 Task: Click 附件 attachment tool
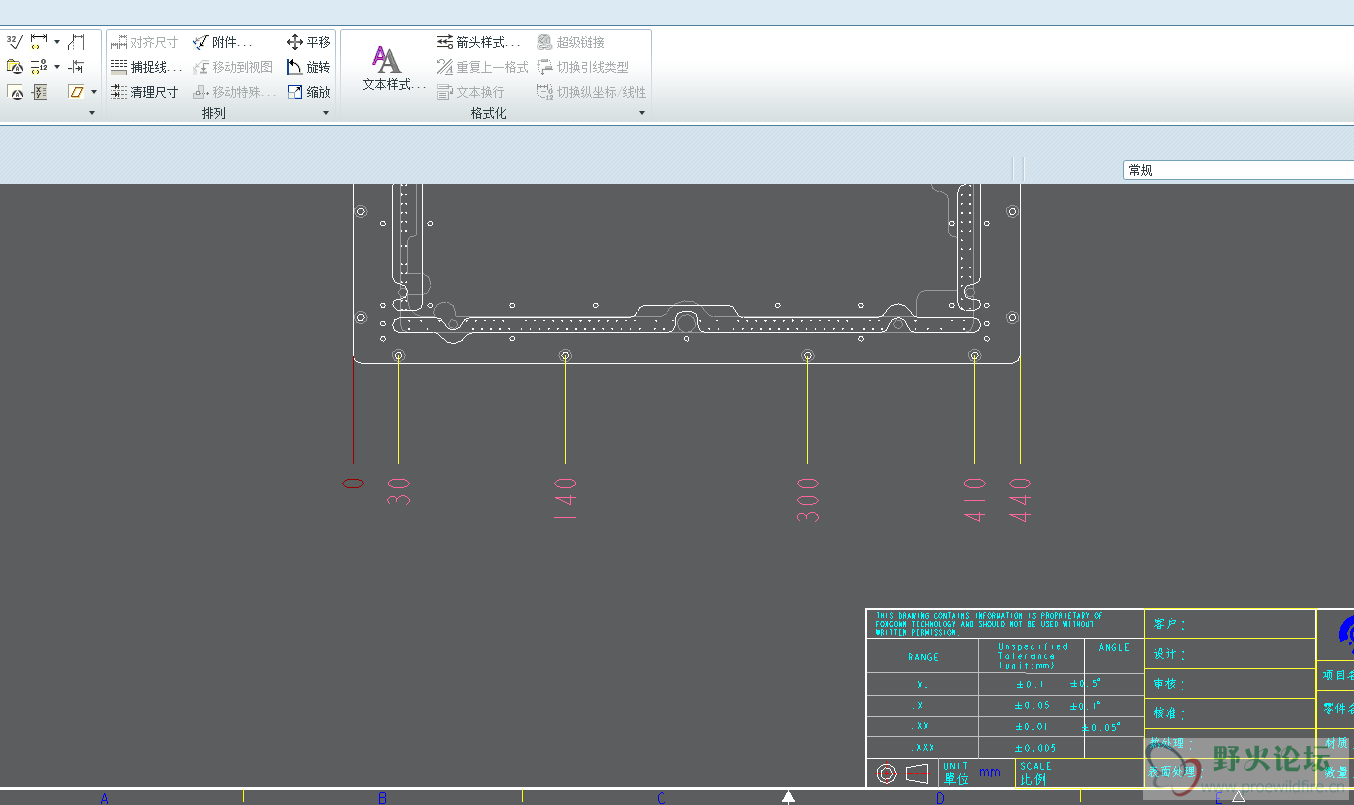(x=222, y=42)
